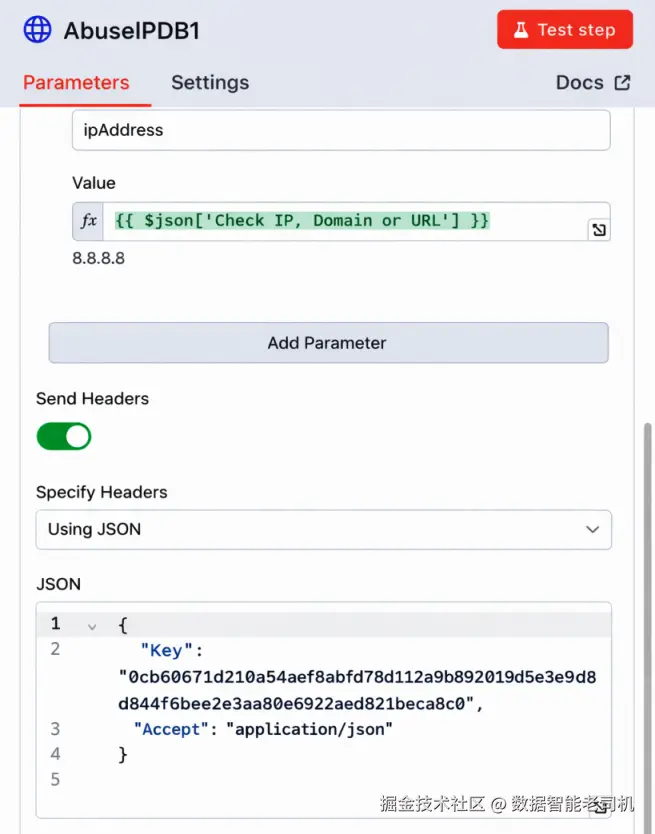655x834 pixels.
Task: Click the AbuseIPDB1 node title
Action: tap(132, 30)
